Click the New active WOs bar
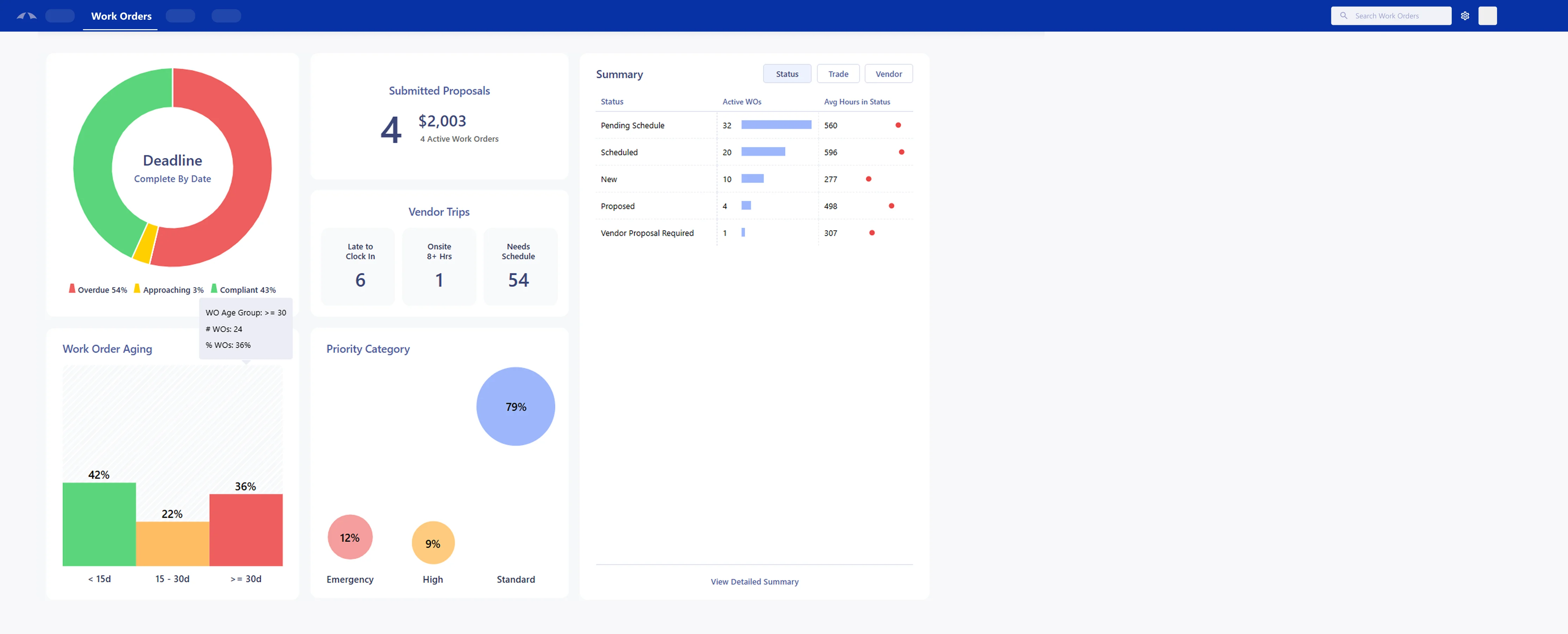Screen dimensions: 1568x634 (752, 178)
